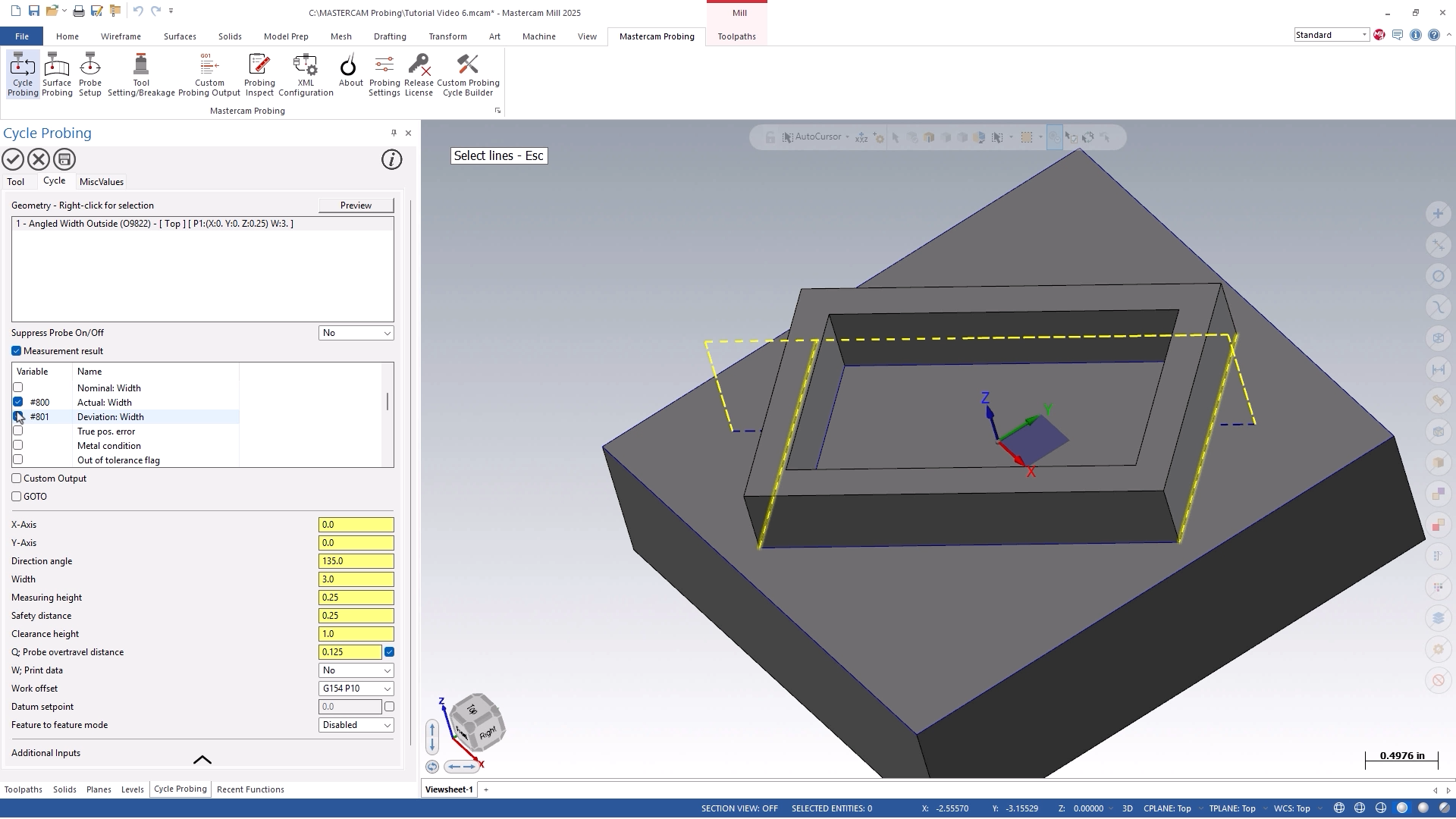
Task: Click the green OK checkmark icon
Action: [13, 159]
